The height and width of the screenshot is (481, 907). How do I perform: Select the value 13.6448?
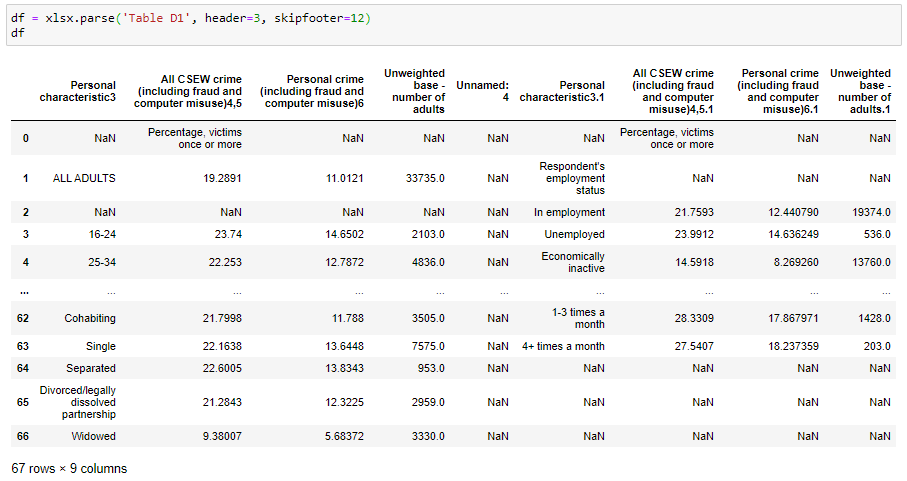pos(344,346)
